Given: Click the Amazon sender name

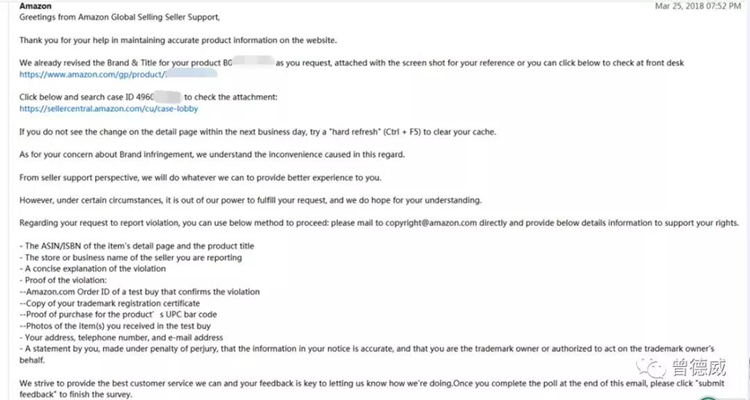Looking at the screenshot, I should point(35,6).
